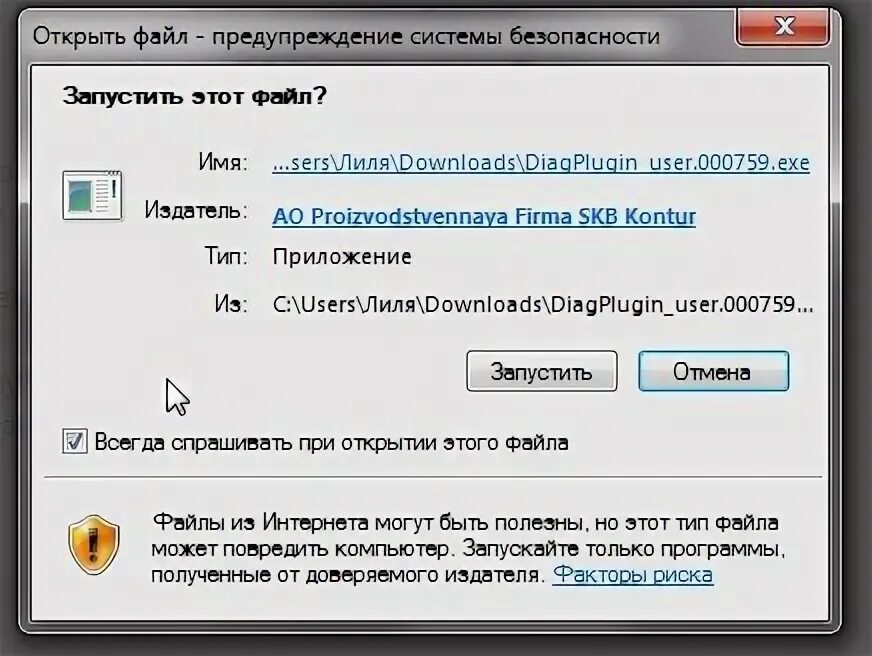
Task: Open publisher link AO Proizvodstvennaya Firma SKB Kontur
Action: (484, 216)
